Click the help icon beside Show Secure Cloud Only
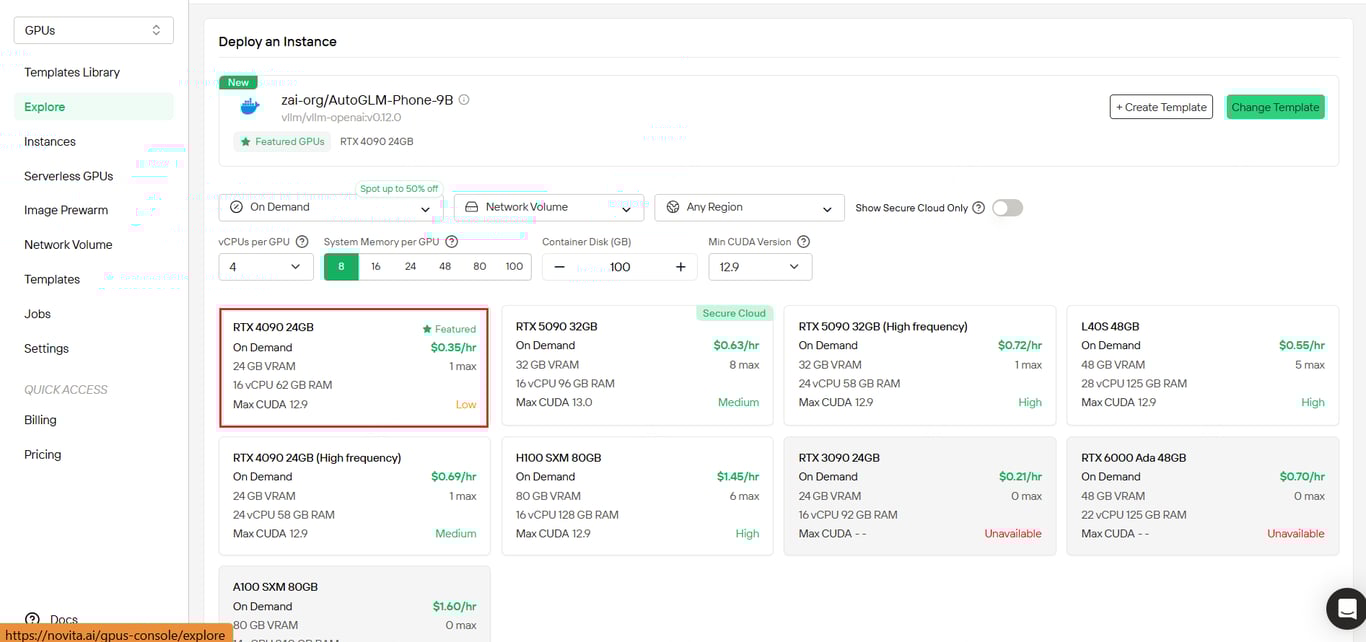Screen dimensions: 1366x642 [x=978, y=208]
